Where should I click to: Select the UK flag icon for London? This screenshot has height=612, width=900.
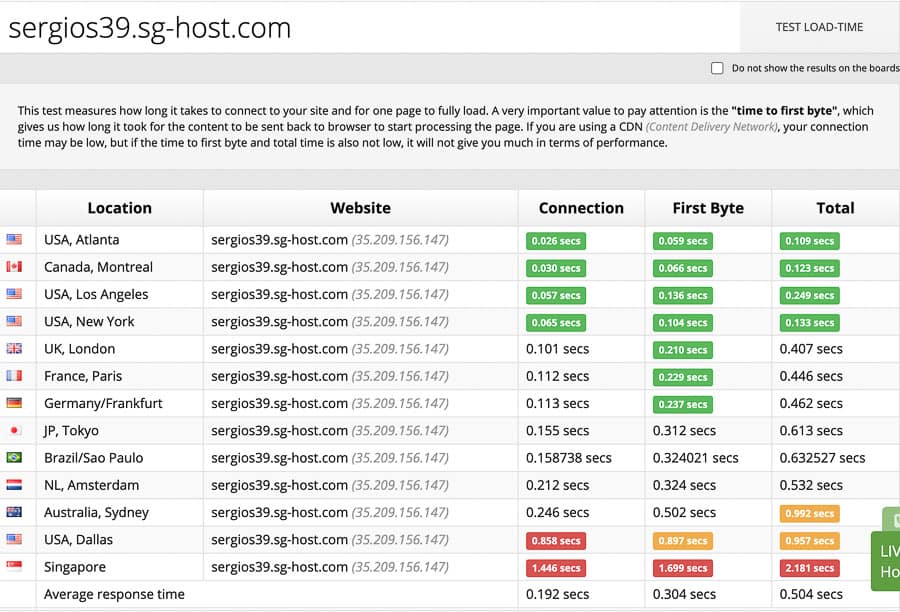coord(14,349)
